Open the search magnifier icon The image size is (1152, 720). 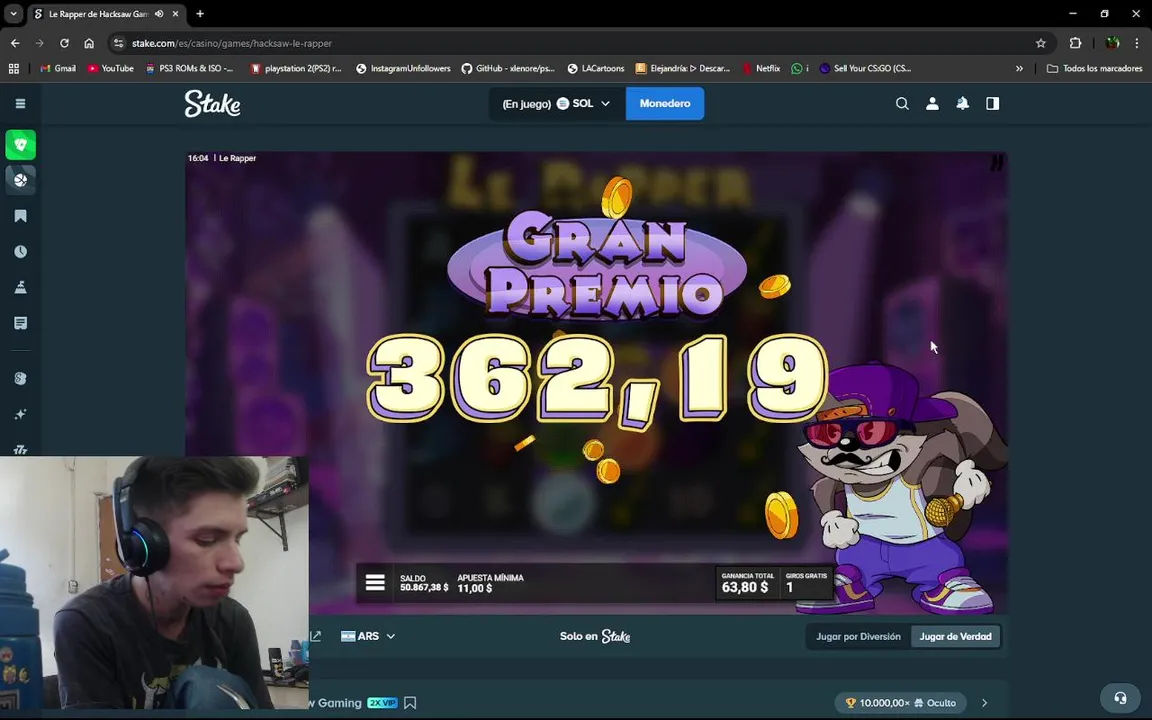902,104
